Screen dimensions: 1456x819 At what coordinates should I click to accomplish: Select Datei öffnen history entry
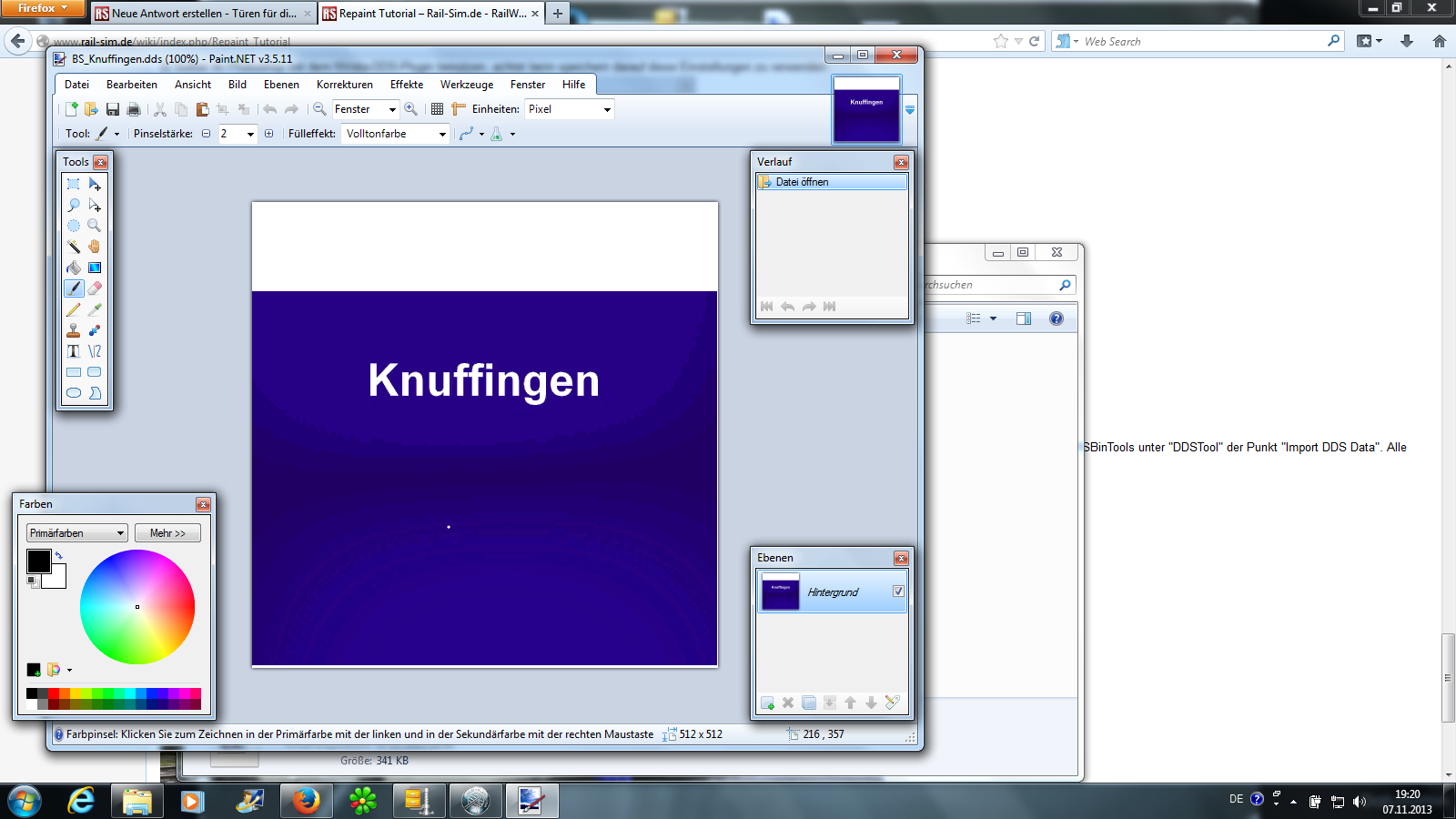click(x=831, y=182)
